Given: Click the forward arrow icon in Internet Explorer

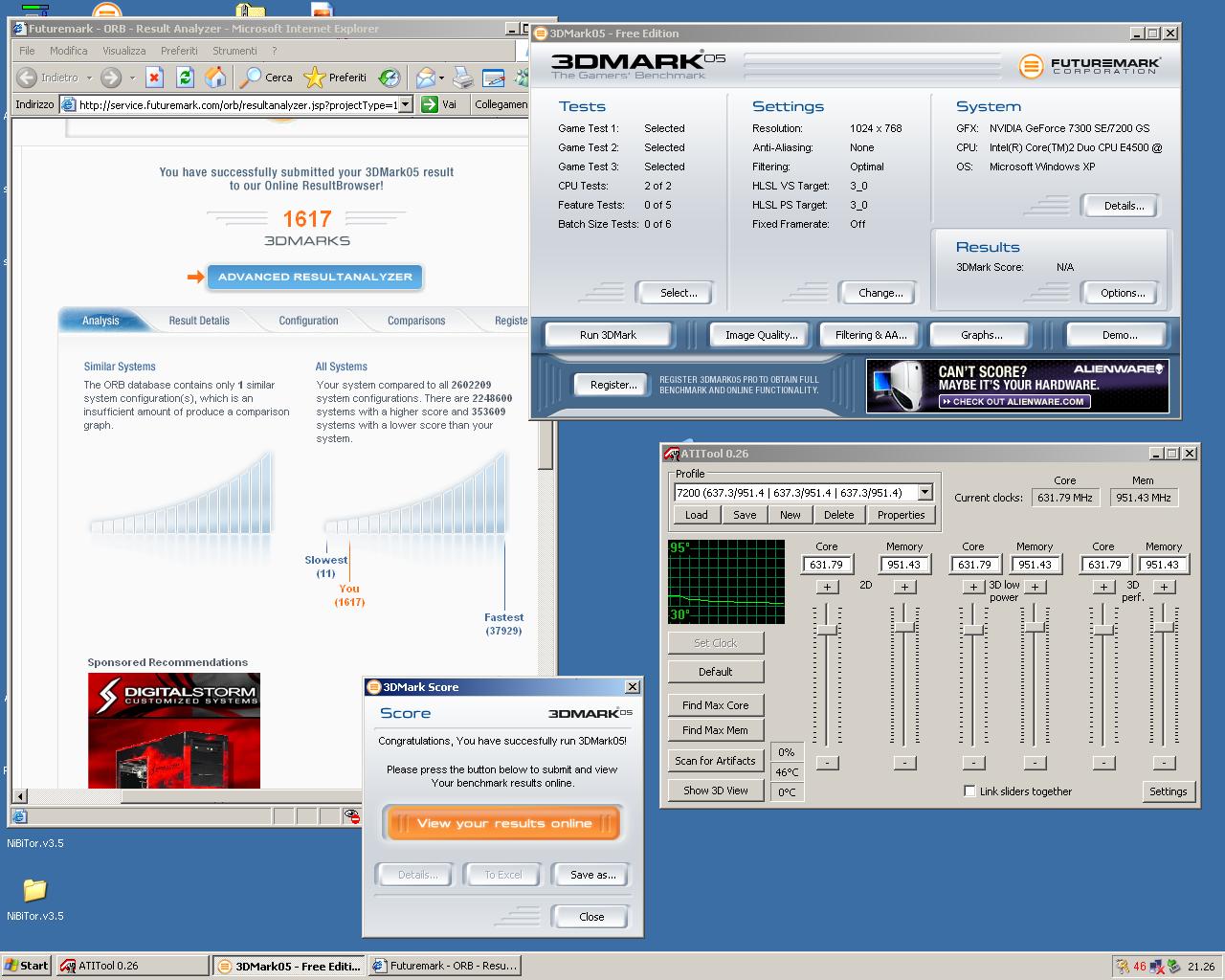Looking at the screenshot, I should (x=111, y=78).
